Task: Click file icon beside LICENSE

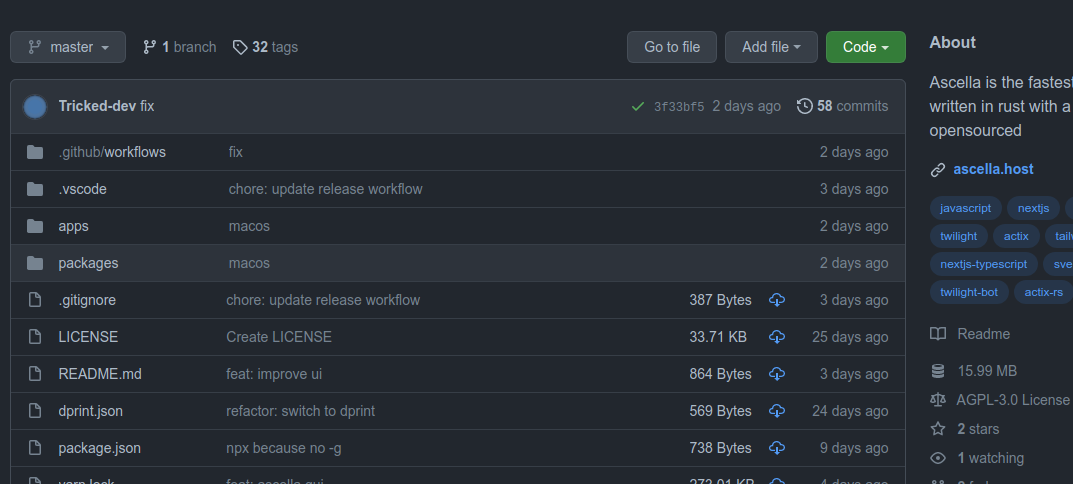Action: (x=35, y=337)
